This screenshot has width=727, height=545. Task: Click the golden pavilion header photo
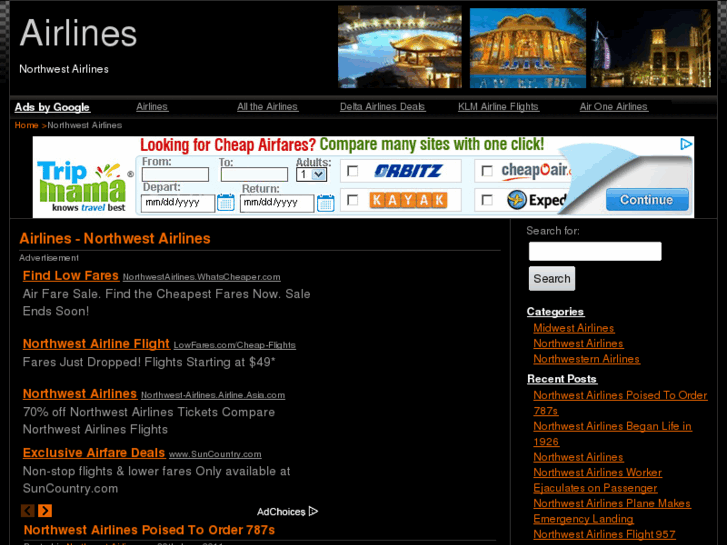point(528,48)
